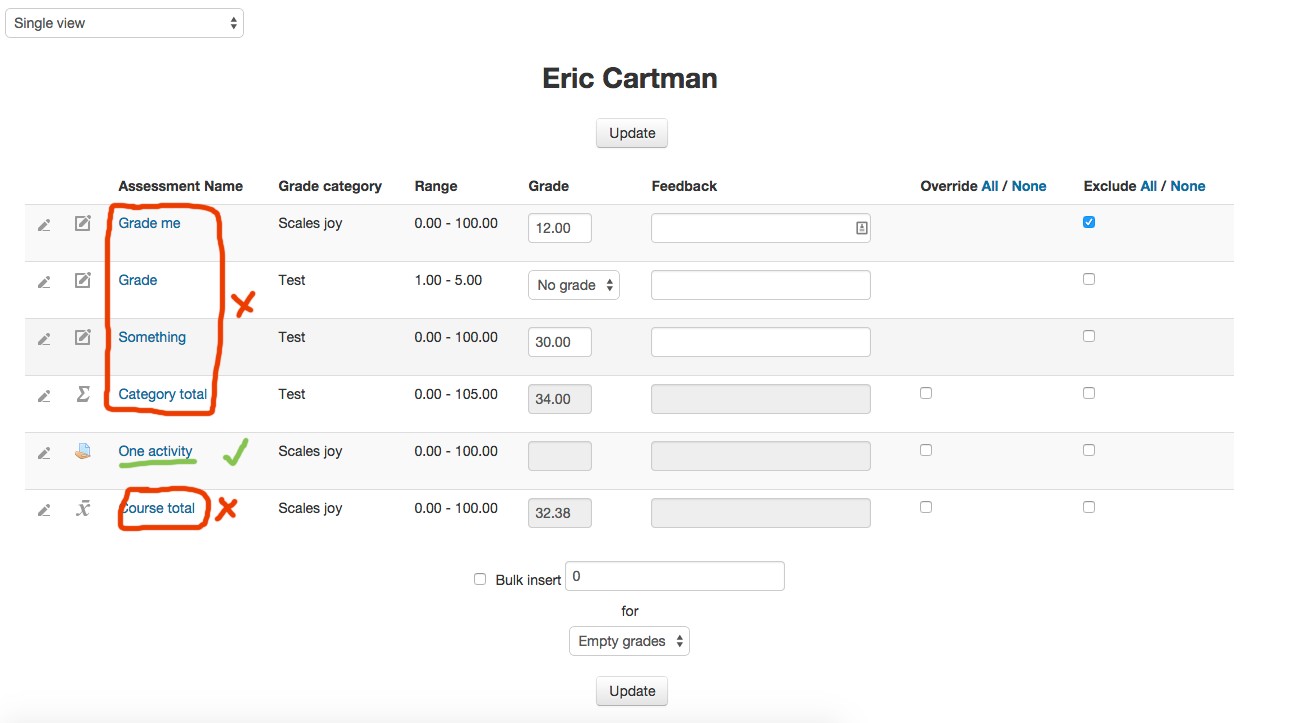
Task: Enable Exclude for One activity
Action: coord(1089,450)
